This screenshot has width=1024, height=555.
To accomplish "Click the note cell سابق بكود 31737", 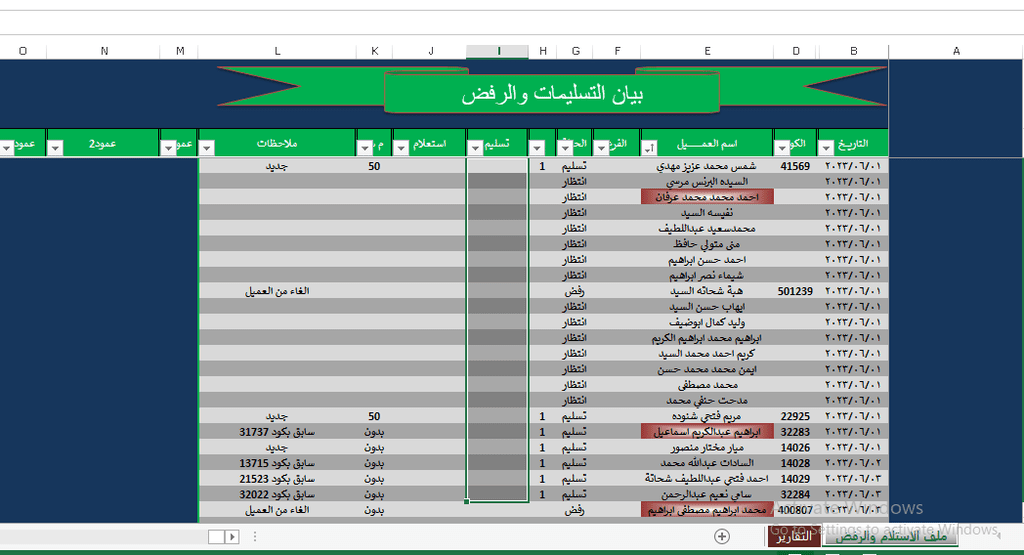I will (277, 432).
